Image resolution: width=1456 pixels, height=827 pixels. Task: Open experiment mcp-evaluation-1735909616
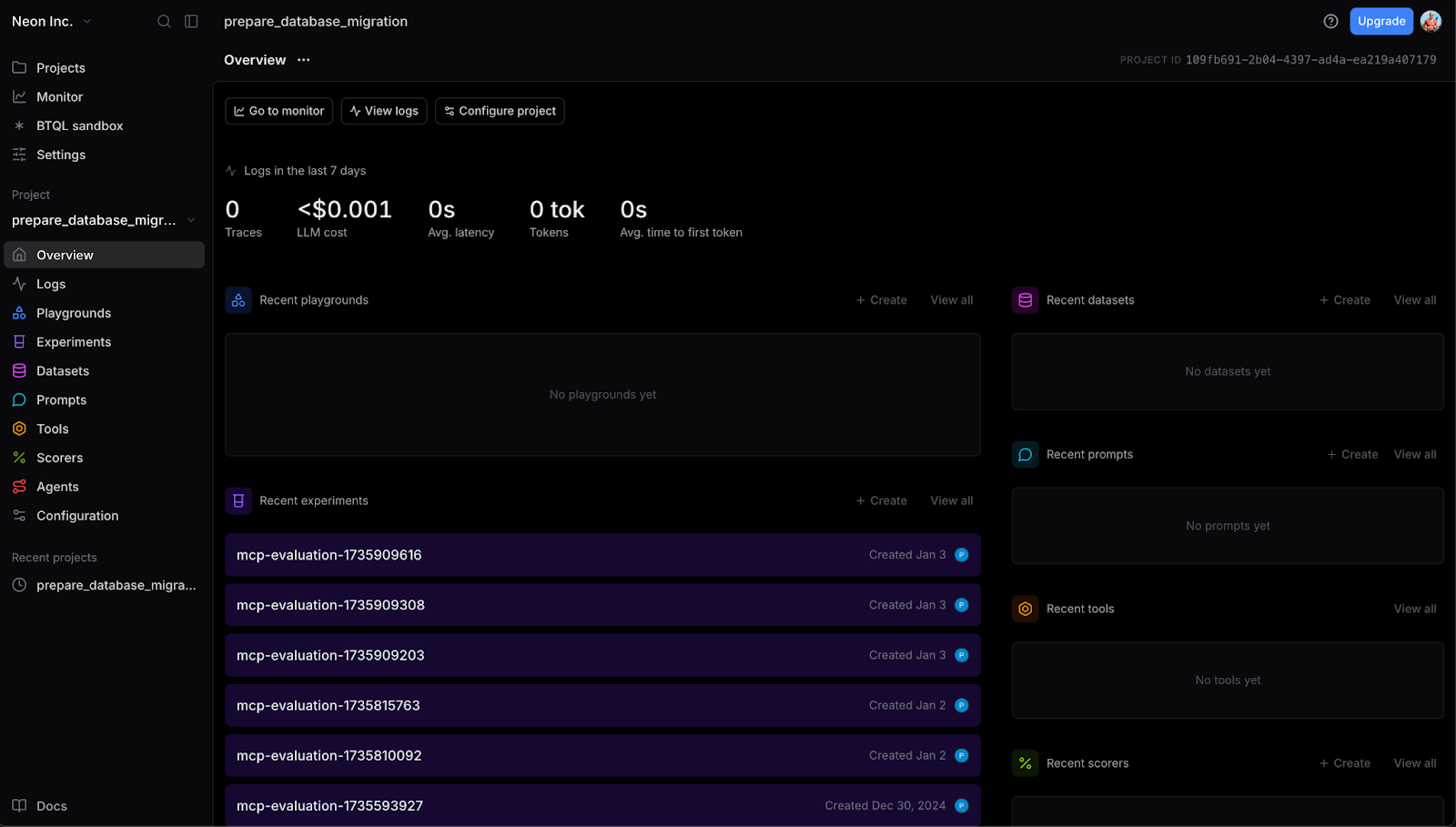tap(602, 555)
